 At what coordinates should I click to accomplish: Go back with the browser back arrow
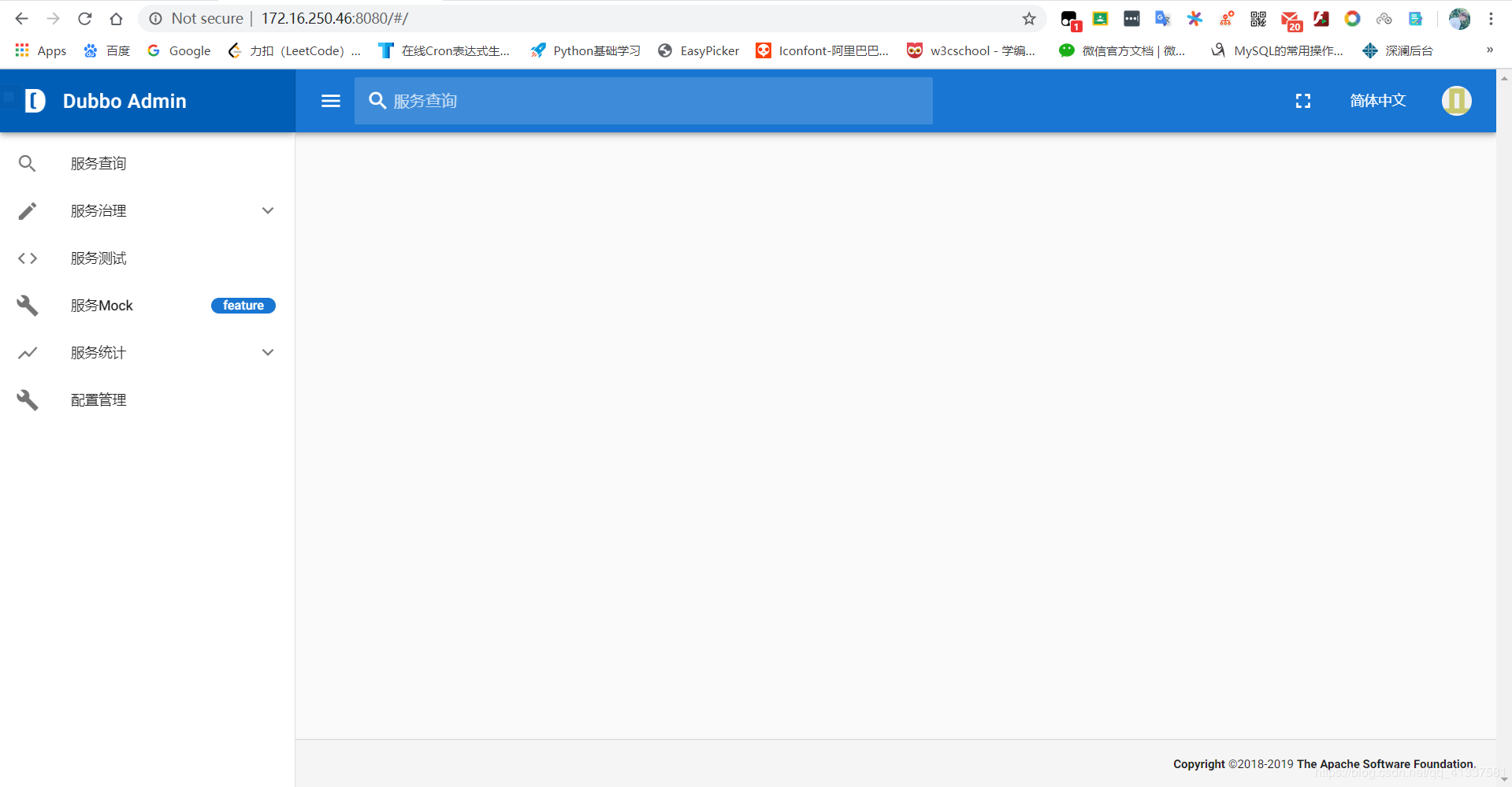pos(21,18)
